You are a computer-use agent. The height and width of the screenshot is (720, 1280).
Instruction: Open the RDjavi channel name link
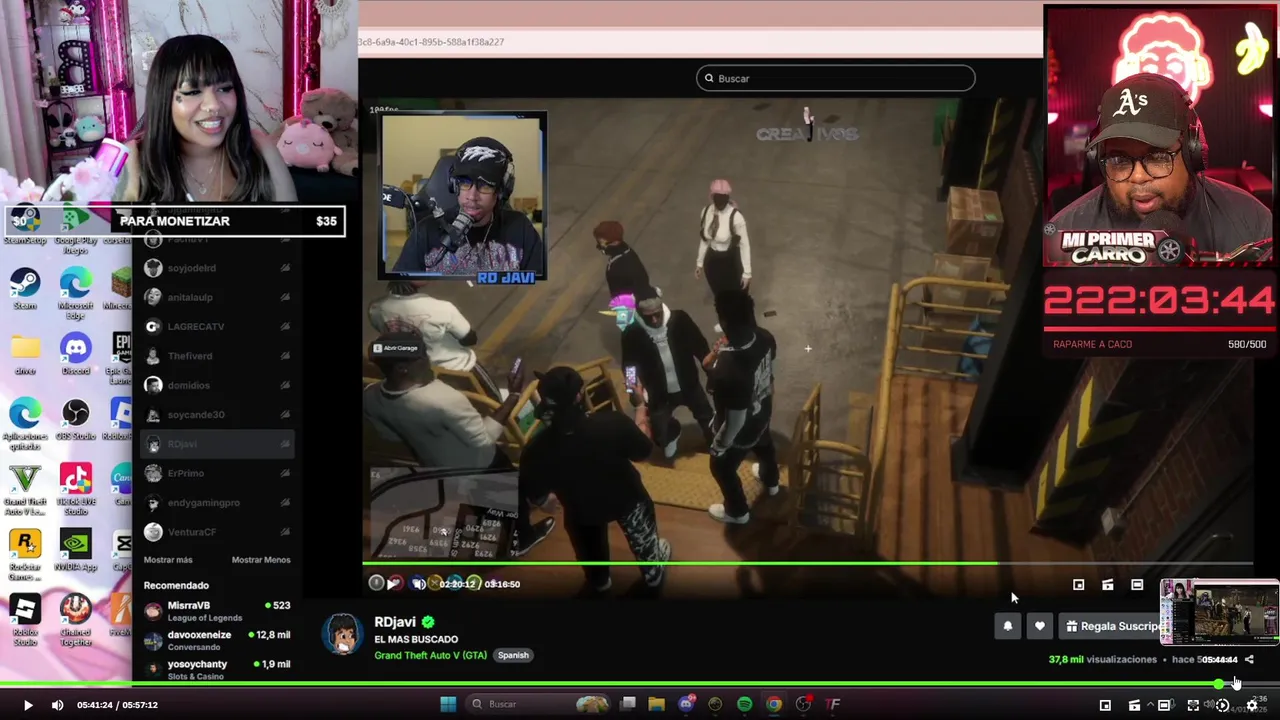pyautogui.click(x=395, y=622)
